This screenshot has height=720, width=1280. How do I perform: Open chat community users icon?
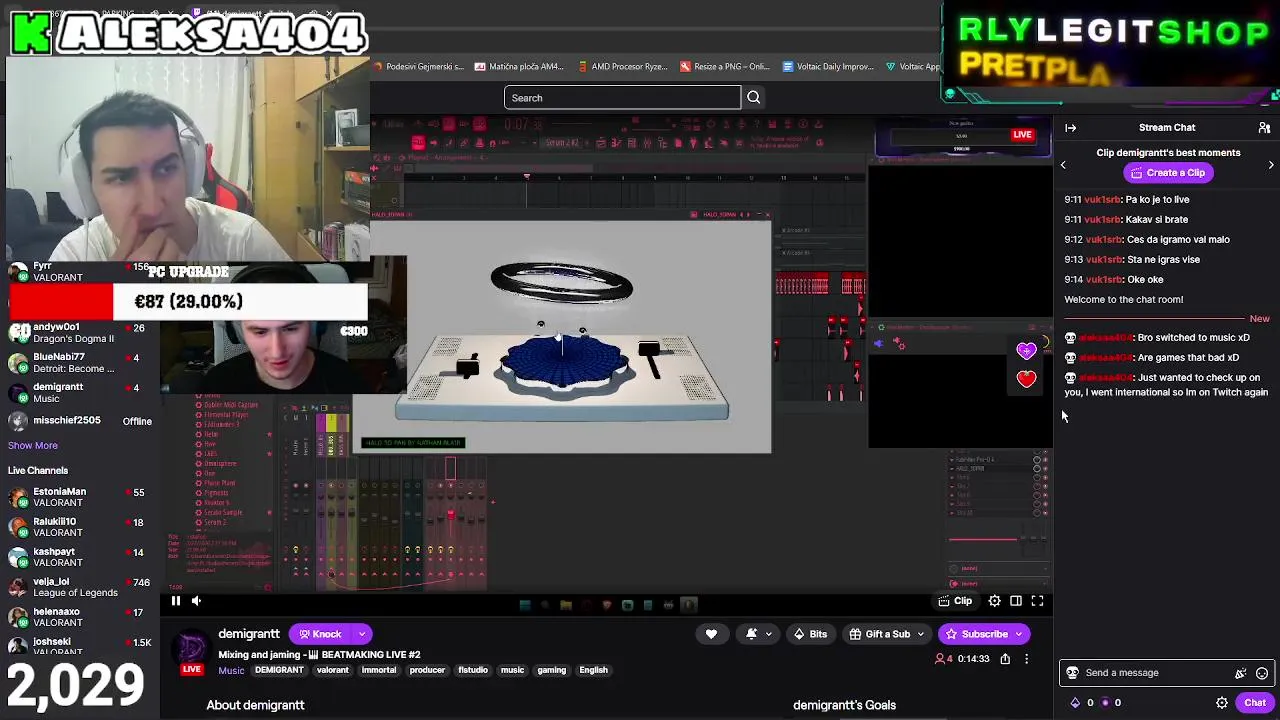[x=1264, y=128]
